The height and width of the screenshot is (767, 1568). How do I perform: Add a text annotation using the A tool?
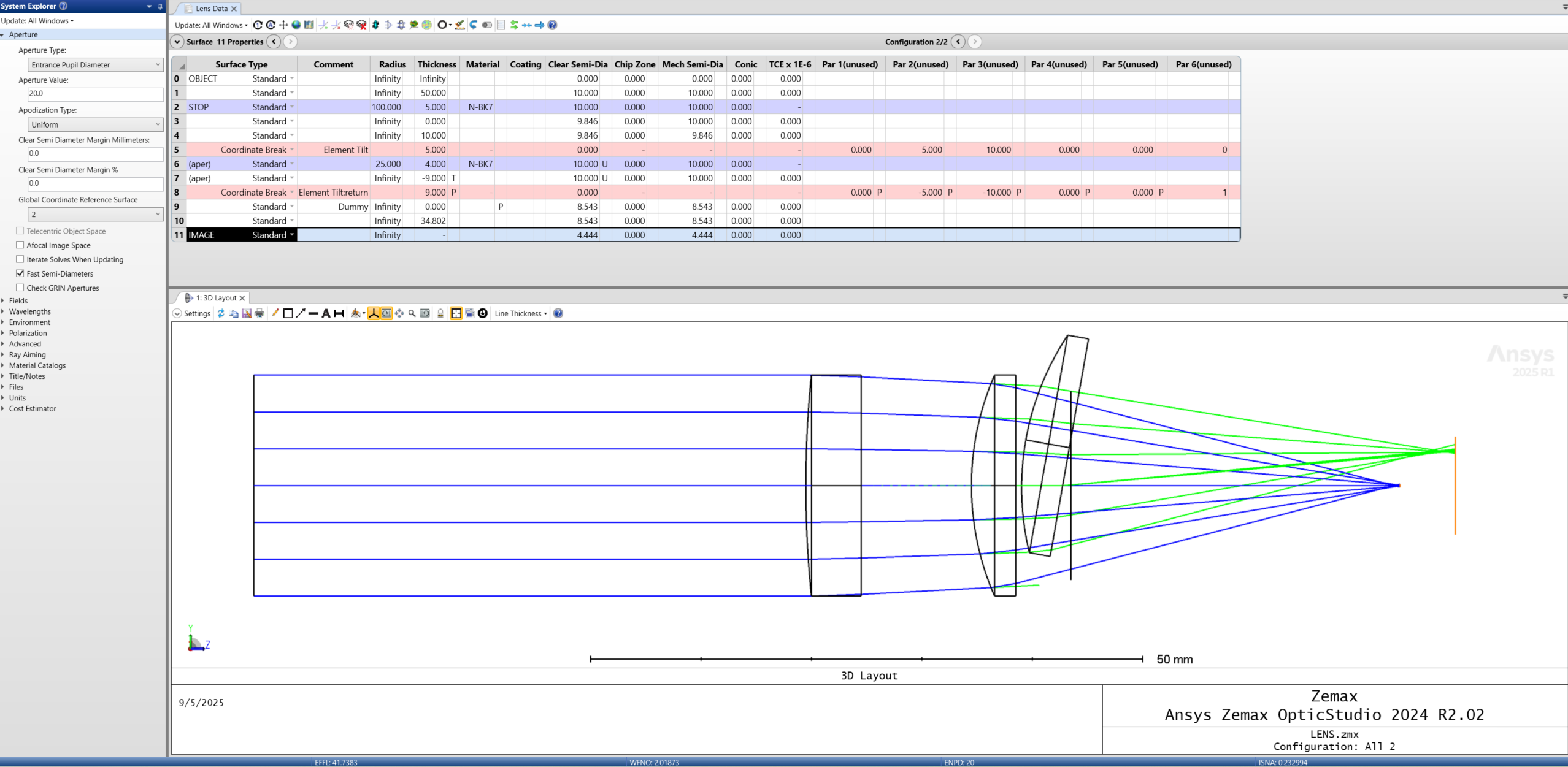click(x=327, y=313)
